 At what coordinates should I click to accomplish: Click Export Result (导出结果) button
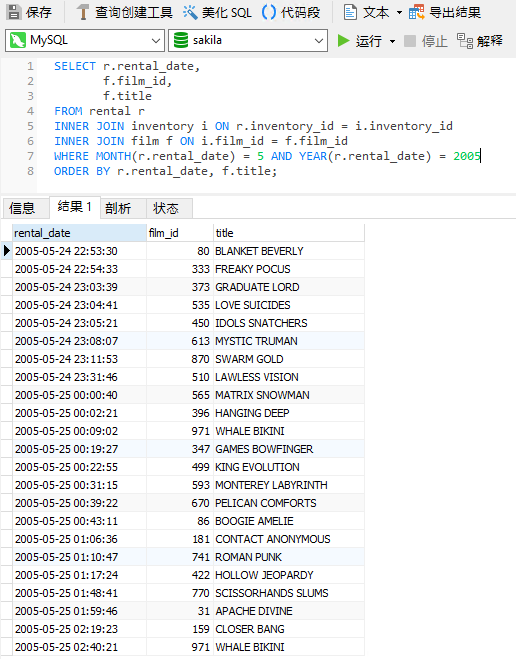pyautogui.click(x=445, y=12)
